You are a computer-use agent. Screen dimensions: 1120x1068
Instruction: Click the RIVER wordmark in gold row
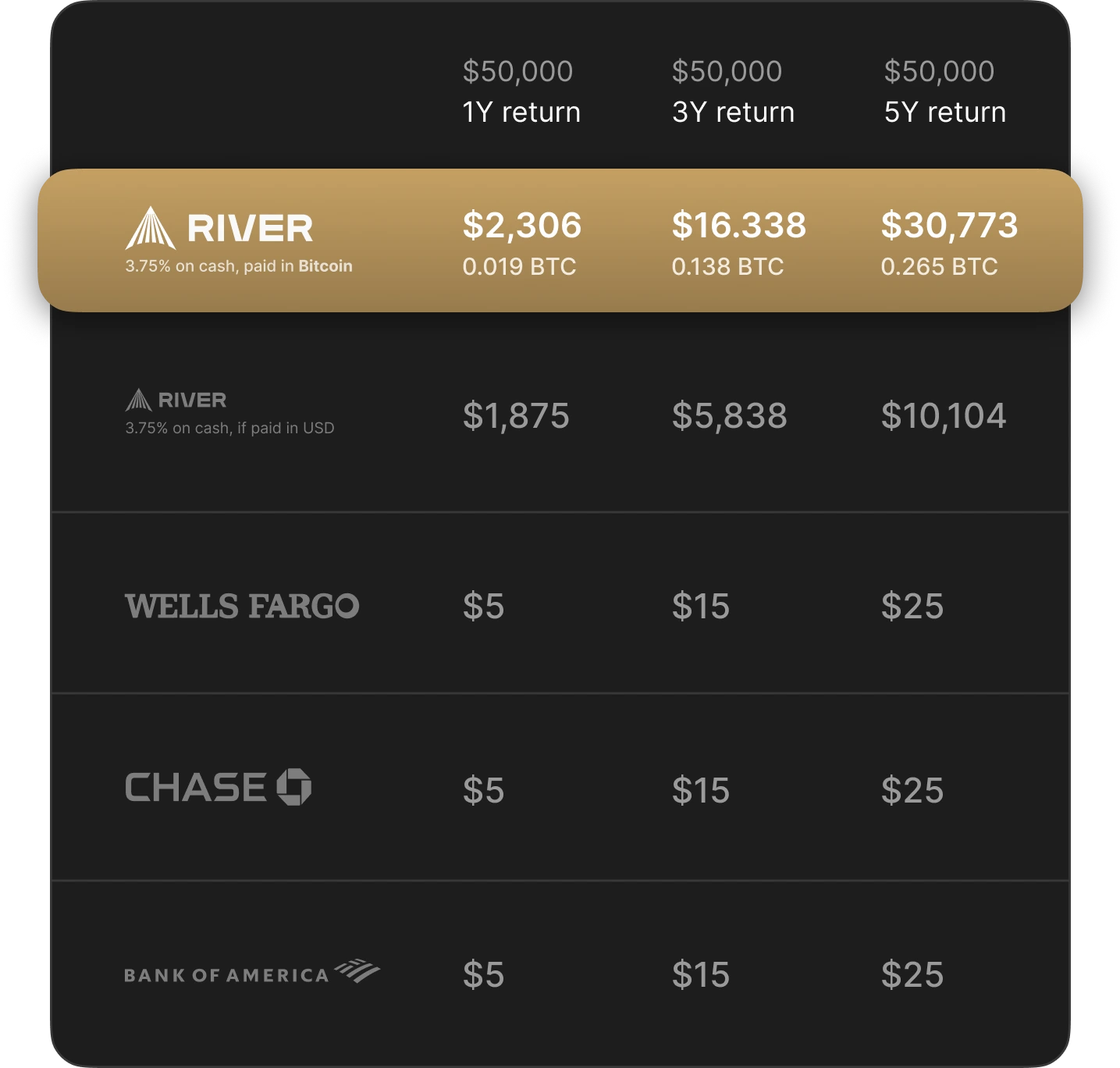point(250,229)
